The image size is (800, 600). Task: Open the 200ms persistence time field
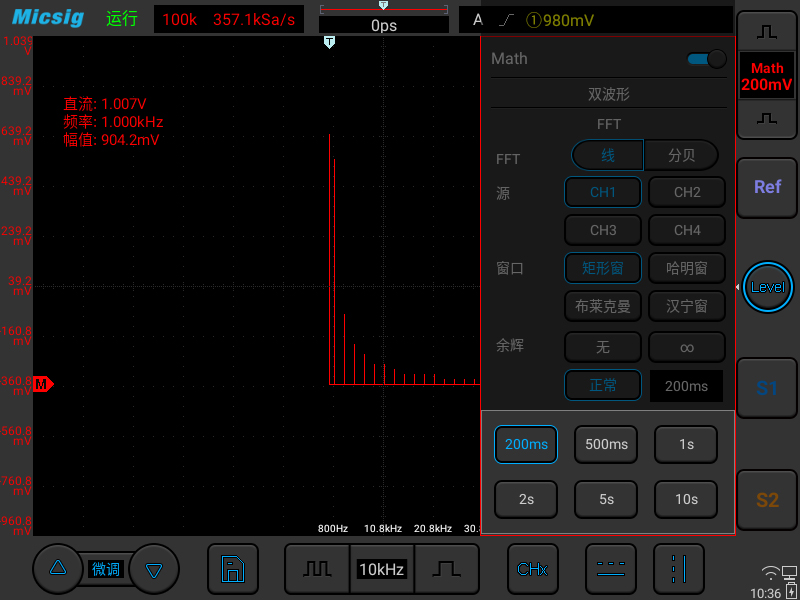[x=686, y=386]
